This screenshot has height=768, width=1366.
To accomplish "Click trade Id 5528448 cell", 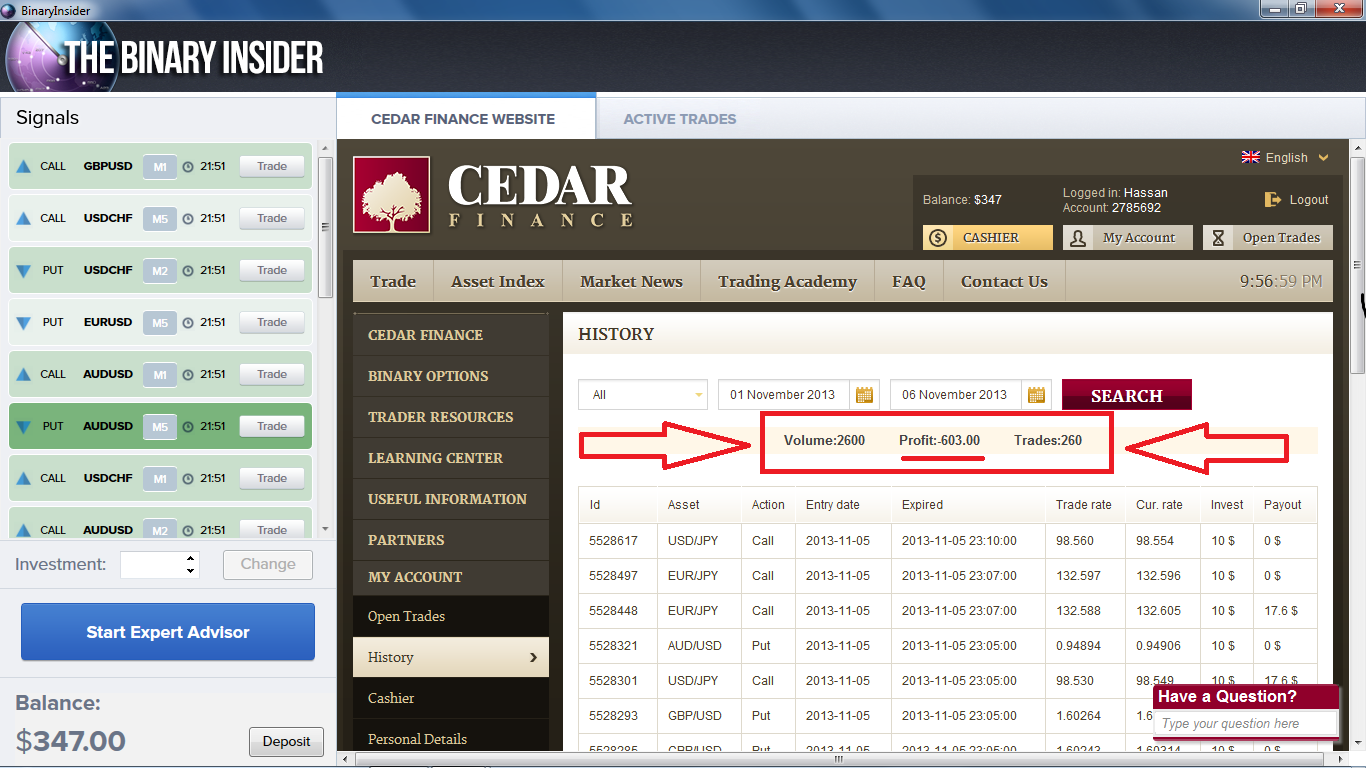I will point(618,611).
